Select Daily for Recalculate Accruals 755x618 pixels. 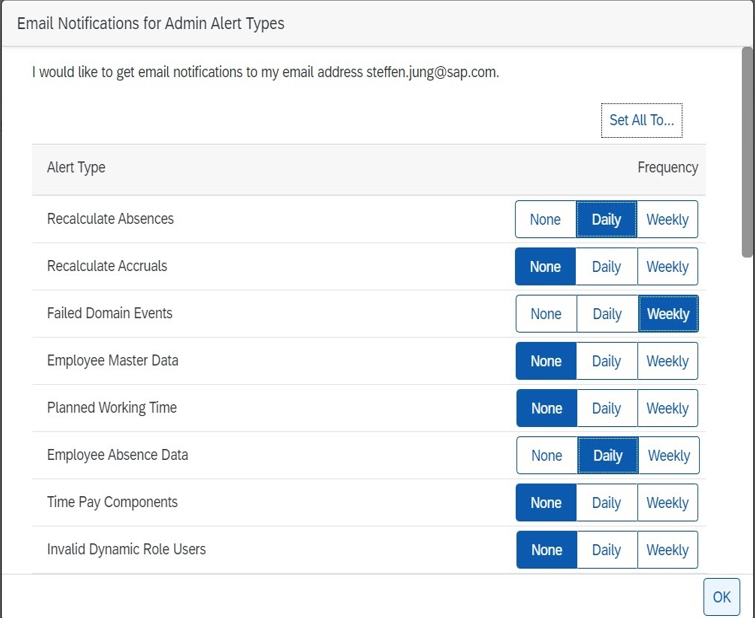[x=606, y=266]
